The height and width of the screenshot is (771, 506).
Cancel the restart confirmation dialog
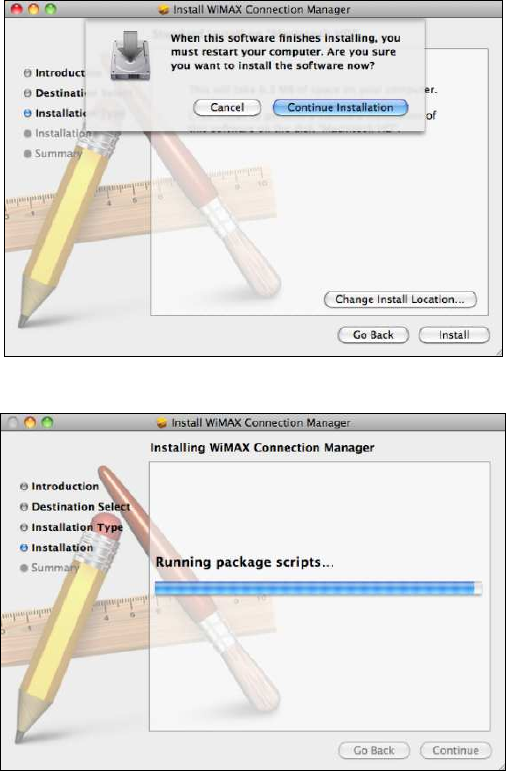[x=227, y=108]
